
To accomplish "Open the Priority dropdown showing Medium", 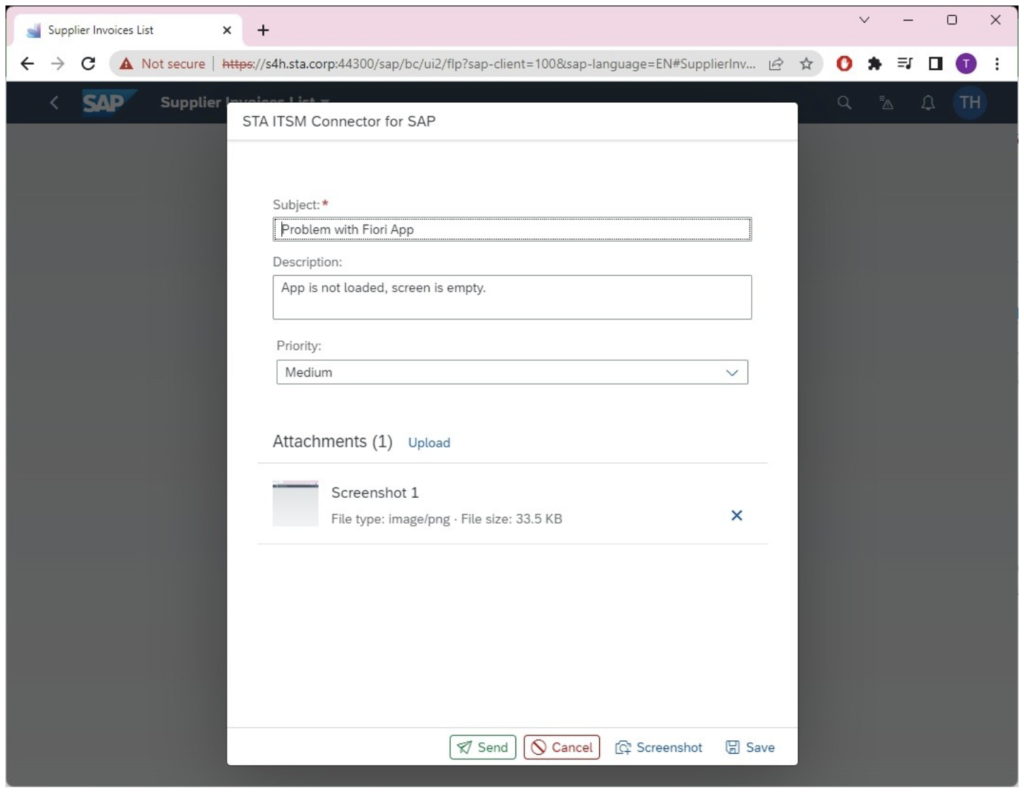I will [512, 372].
